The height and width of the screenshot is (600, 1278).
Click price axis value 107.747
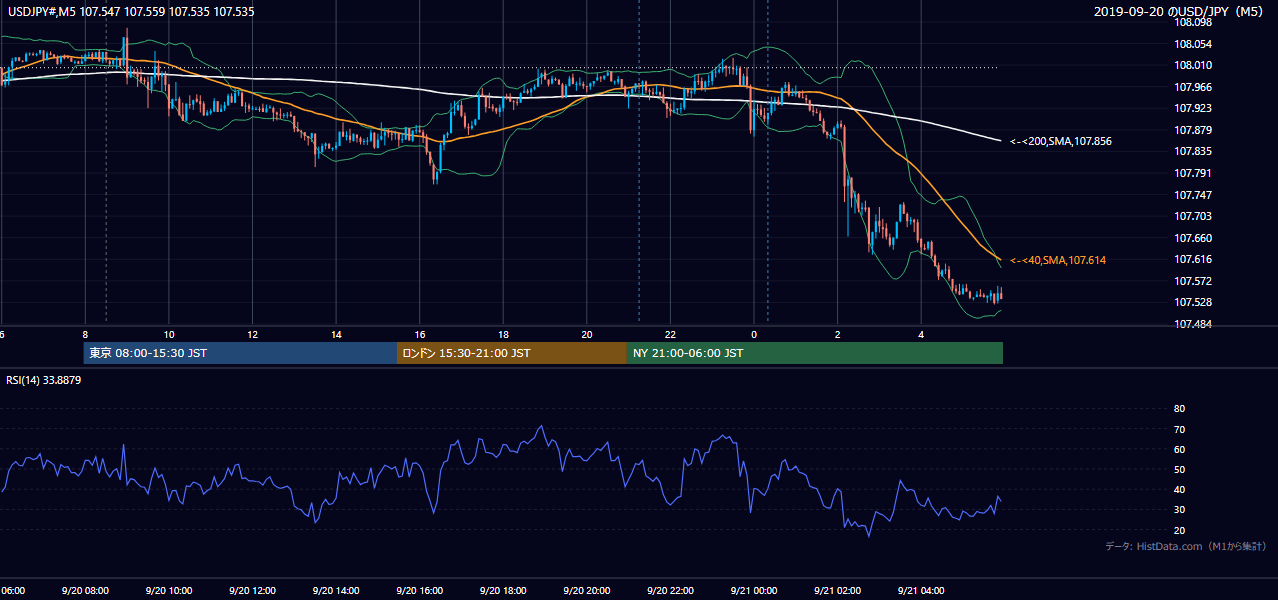click(1194, 195)
